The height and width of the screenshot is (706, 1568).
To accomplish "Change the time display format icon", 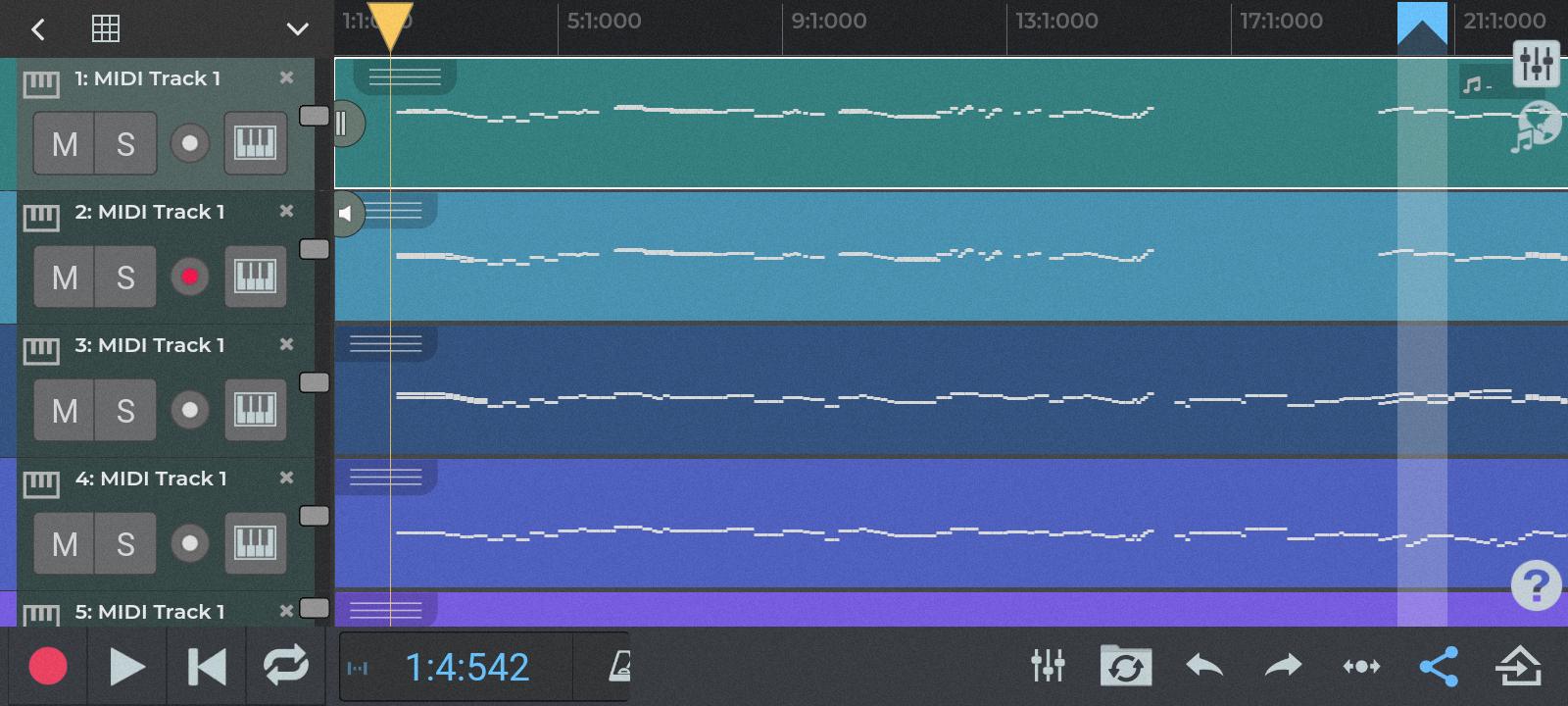I will pos(358,669).
